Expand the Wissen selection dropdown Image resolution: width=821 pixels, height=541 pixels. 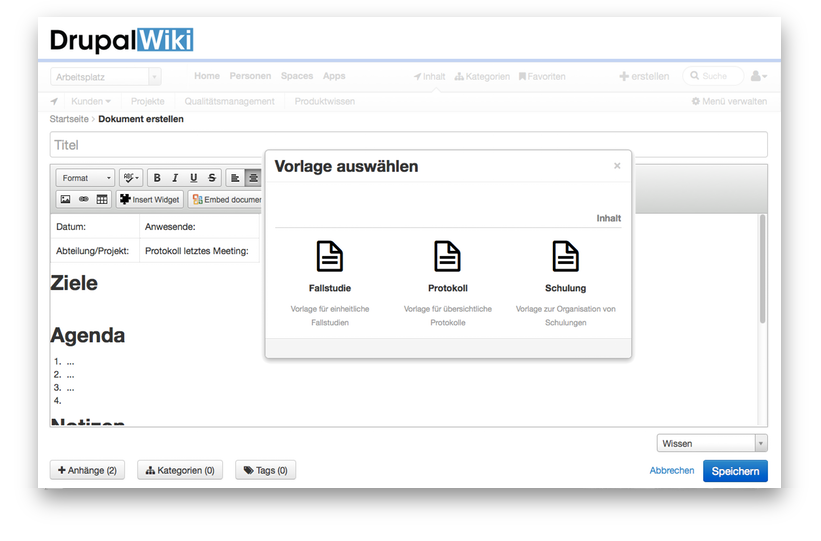coord(712,443)
